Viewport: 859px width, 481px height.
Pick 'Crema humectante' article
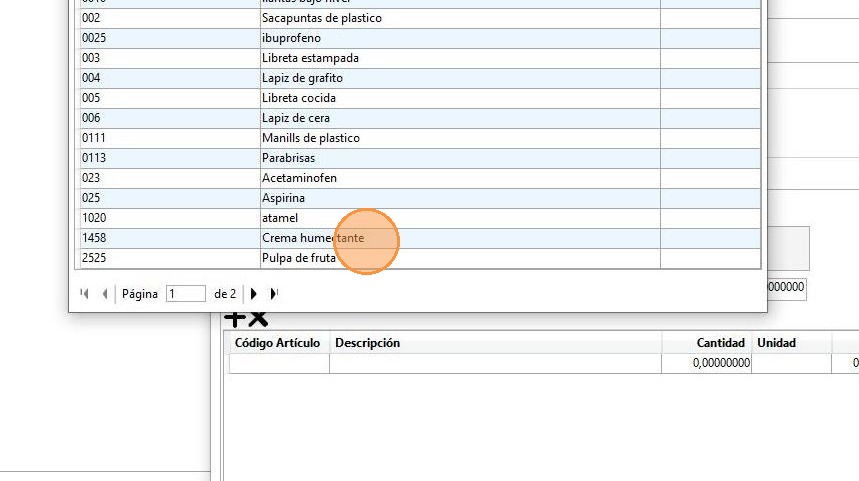click(420, 238)
